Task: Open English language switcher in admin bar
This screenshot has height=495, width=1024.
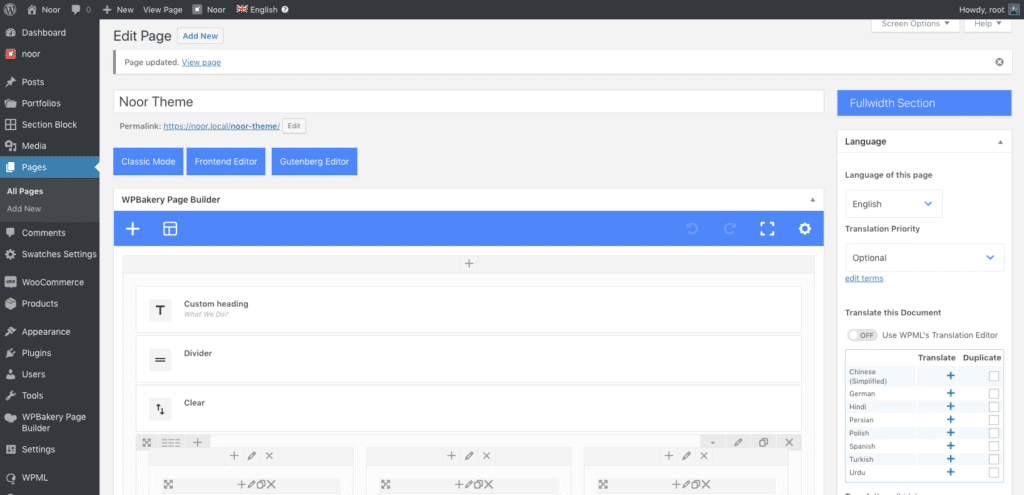Action: [x=262, y=10]
